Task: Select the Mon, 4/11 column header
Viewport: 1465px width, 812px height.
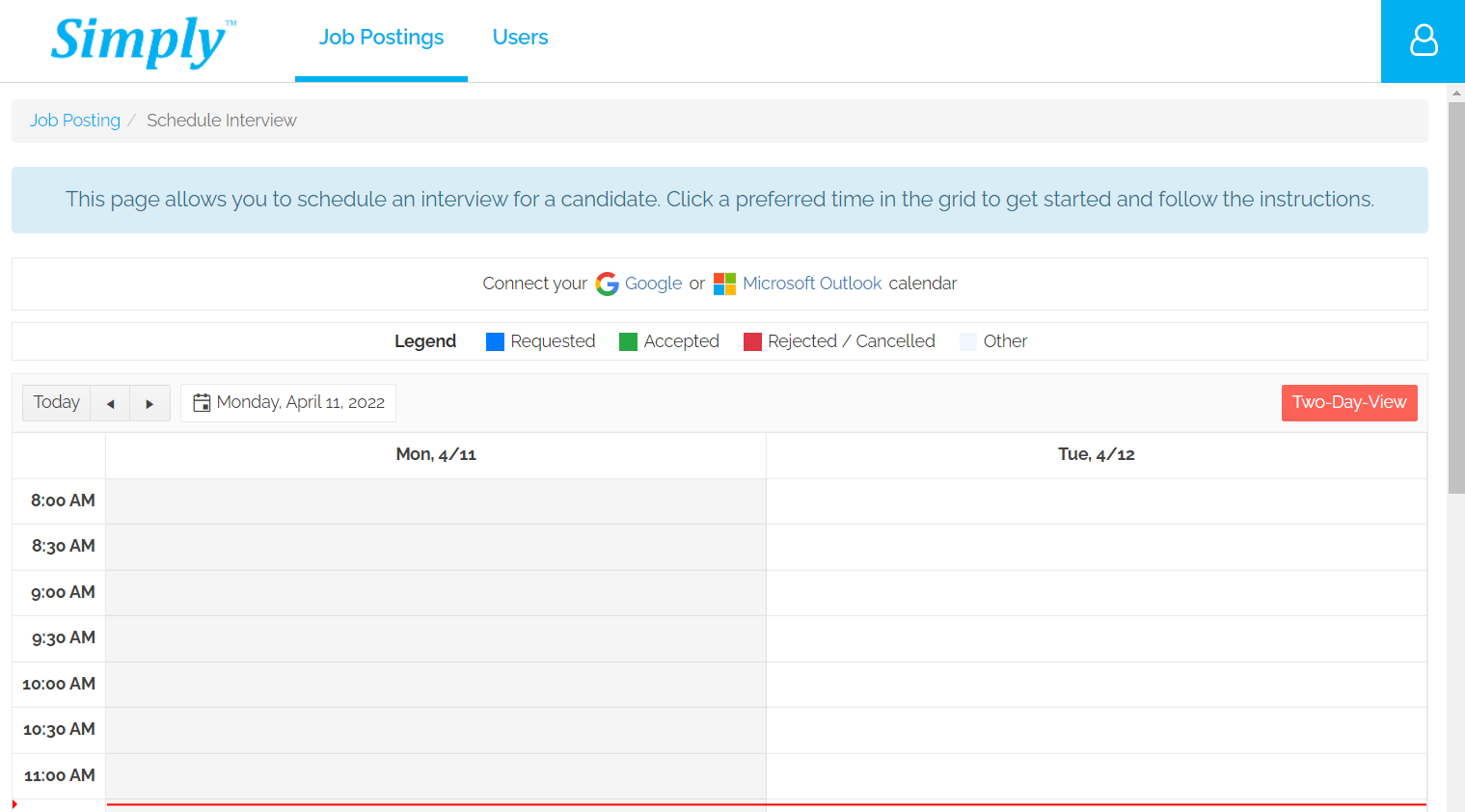Action: pos(436,454)
